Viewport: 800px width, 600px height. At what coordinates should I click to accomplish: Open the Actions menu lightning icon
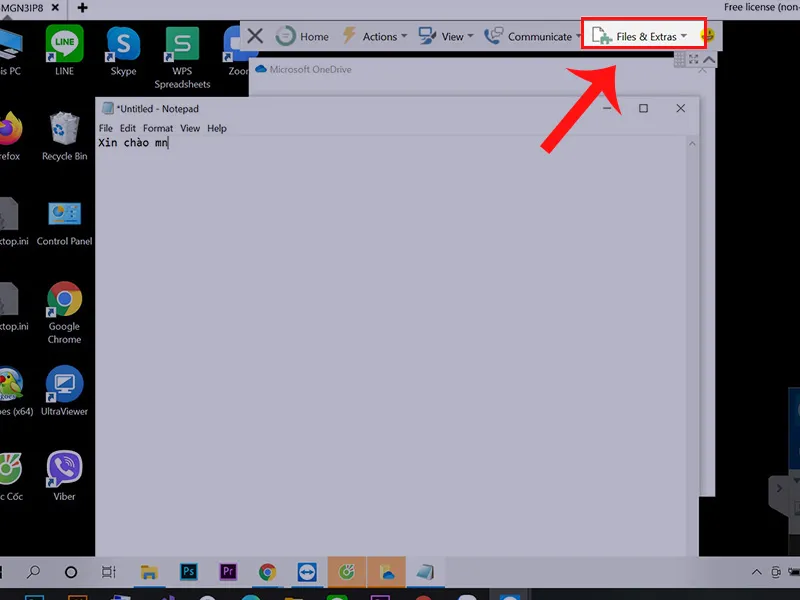point(351,37)
